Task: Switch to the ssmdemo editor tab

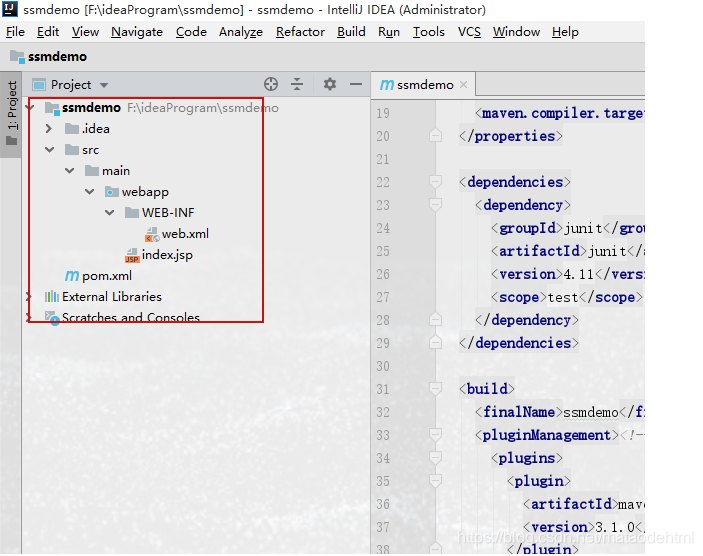Action: pyautogui.click(x=425, y=84)
